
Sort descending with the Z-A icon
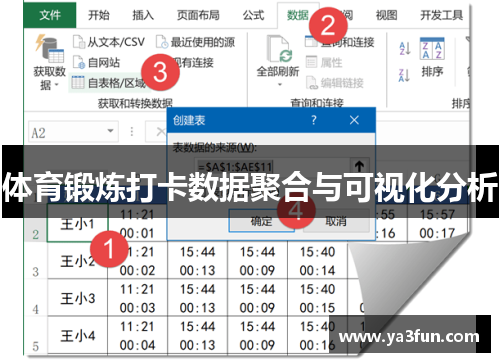click(x=405, y=75)
